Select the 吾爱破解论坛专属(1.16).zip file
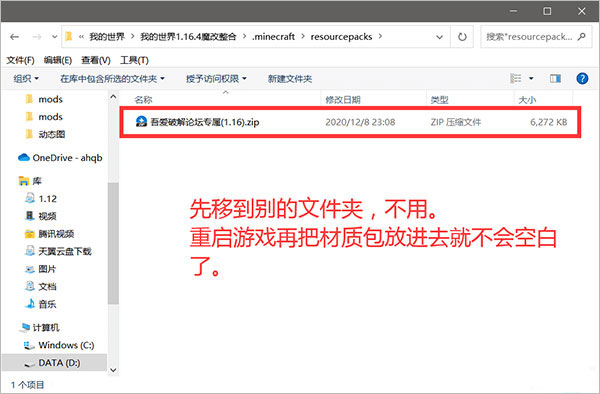Image resolution: width=600 pixels, height=394 pixels. tap(350, 122)
